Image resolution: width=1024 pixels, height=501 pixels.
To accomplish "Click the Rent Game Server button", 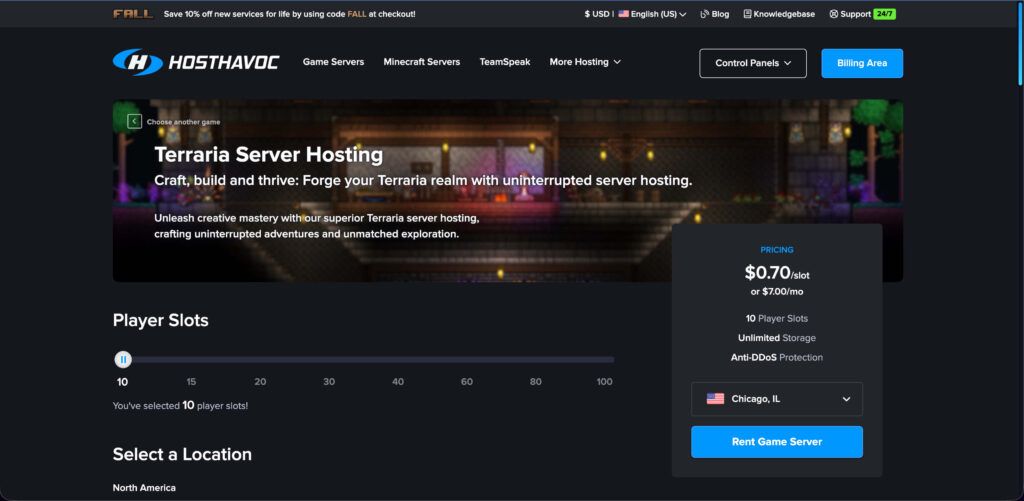I will point(776,441).
